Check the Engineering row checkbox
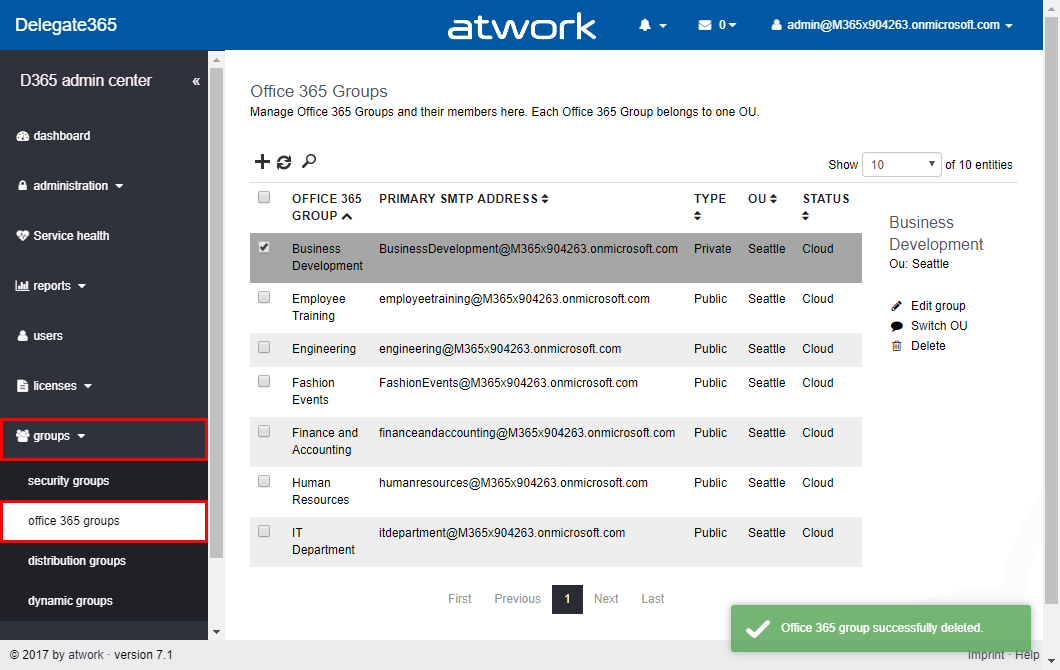The height and width of the screenshot is (670, 1060). point(264,348)
